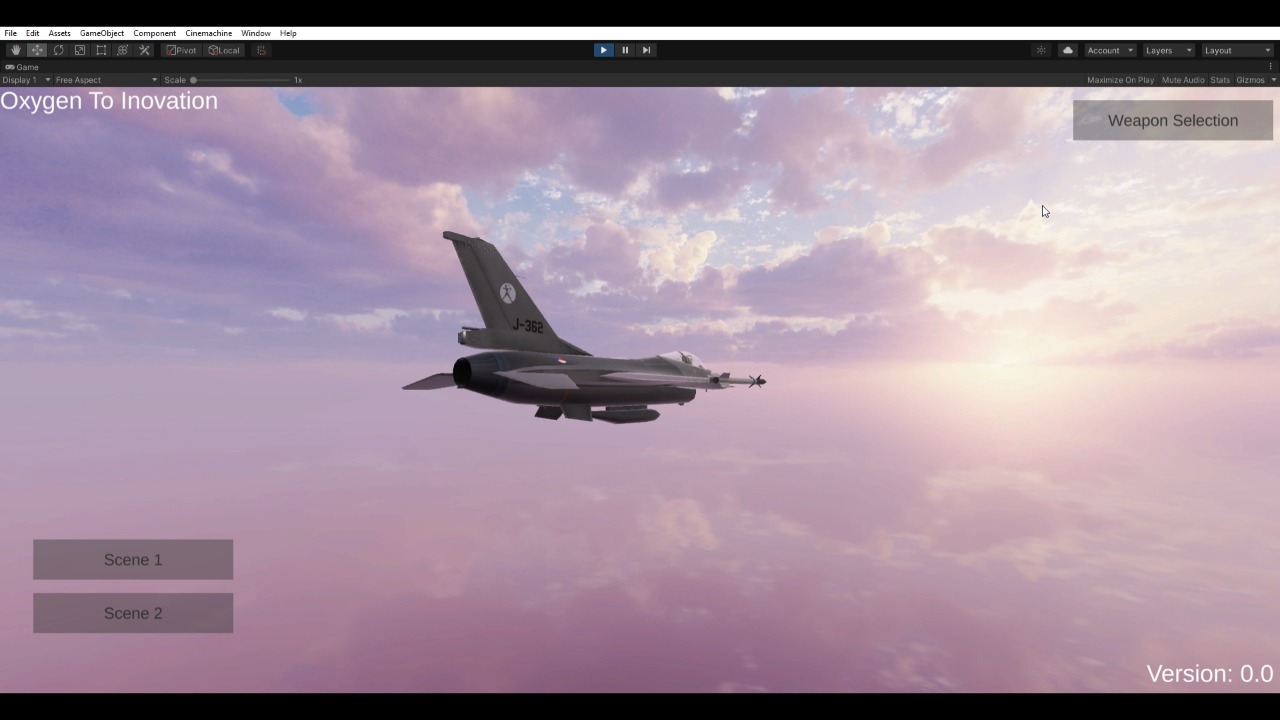The image size is (1280, 720).
Task: Toggle Maximize On Play
Action: click(1120, 80)
